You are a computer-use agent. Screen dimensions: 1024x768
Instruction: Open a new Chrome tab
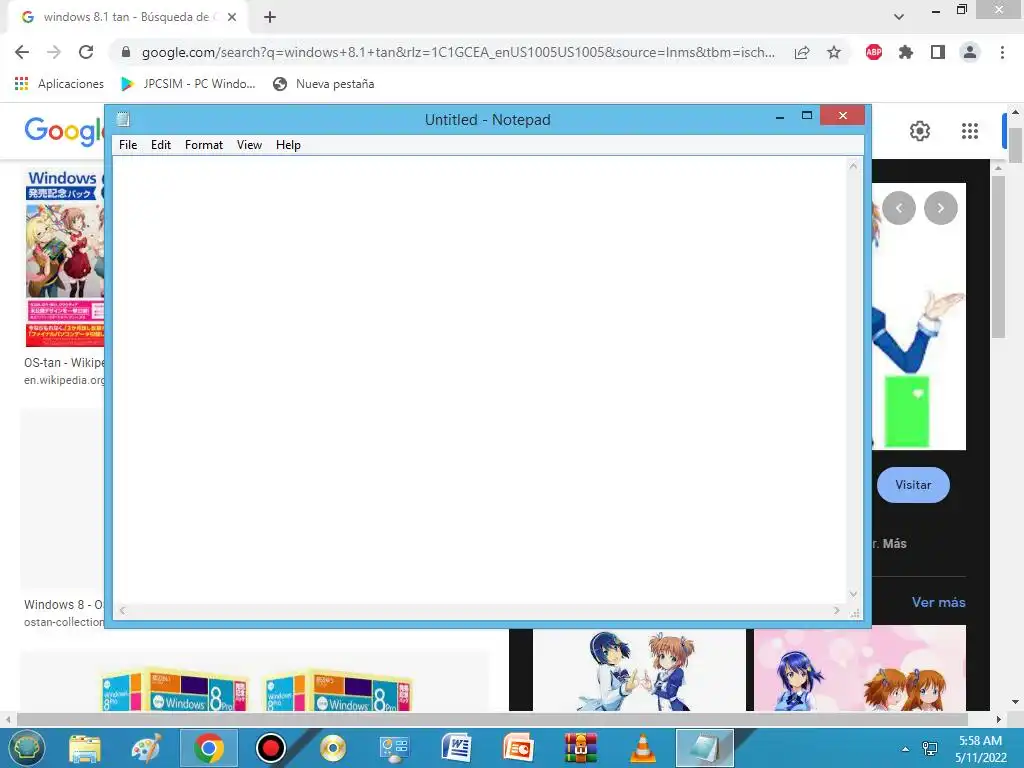point(270,17)
